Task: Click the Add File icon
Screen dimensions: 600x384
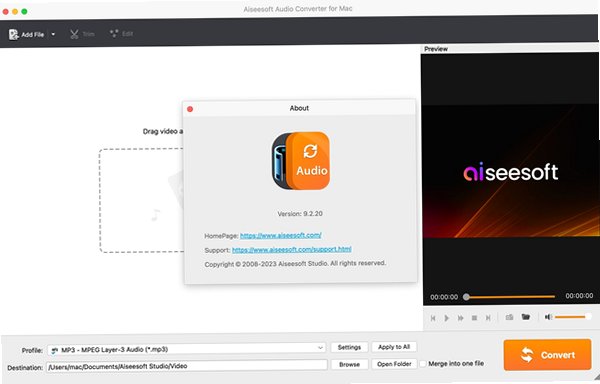Action: click(x=14, y=34)
